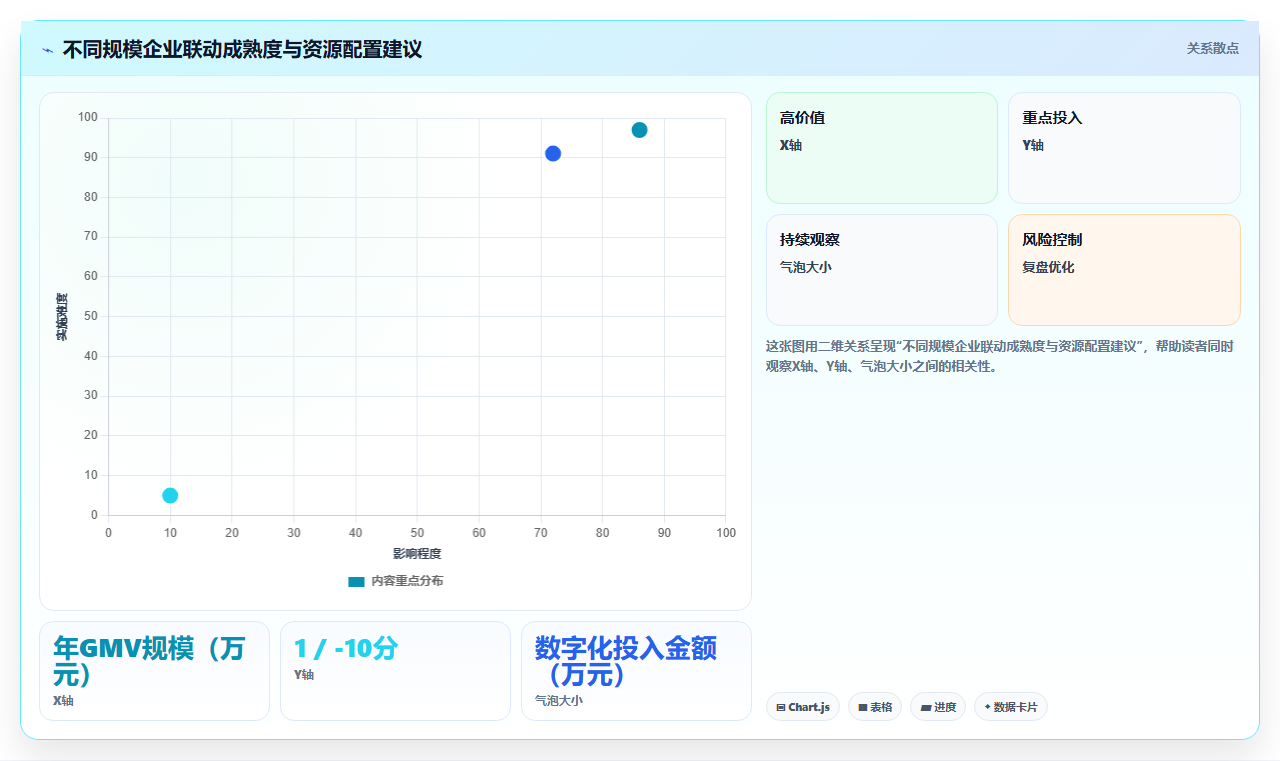Click the 影响程度 x-axis title

(417, 553)
